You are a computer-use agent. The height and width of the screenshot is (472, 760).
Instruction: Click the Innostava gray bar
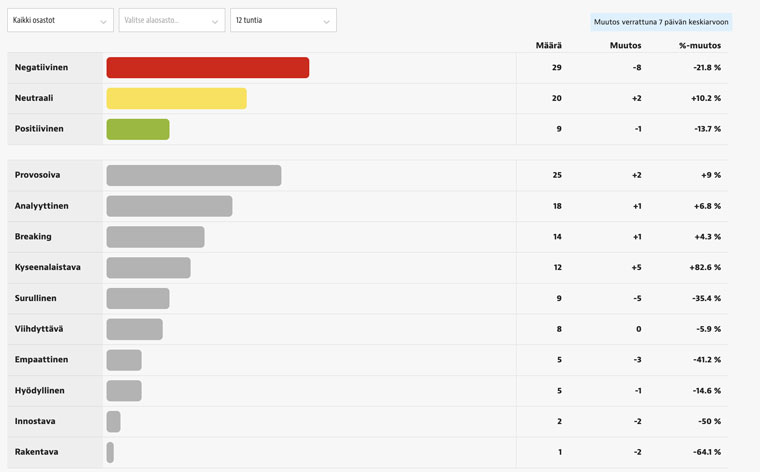(x=113, y=422)
